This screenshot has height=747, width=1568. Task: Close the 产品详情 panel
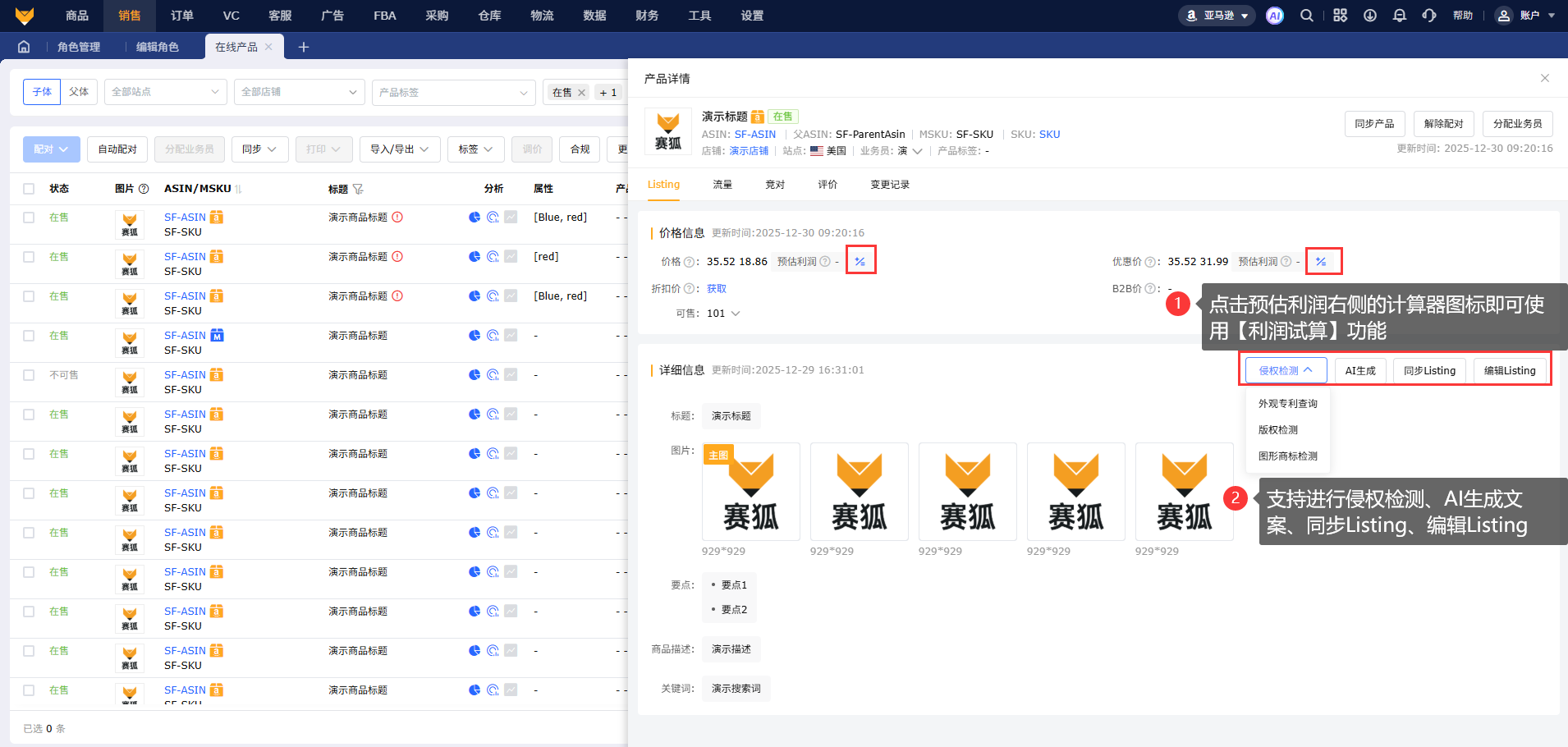click(x=1545, y=78)
